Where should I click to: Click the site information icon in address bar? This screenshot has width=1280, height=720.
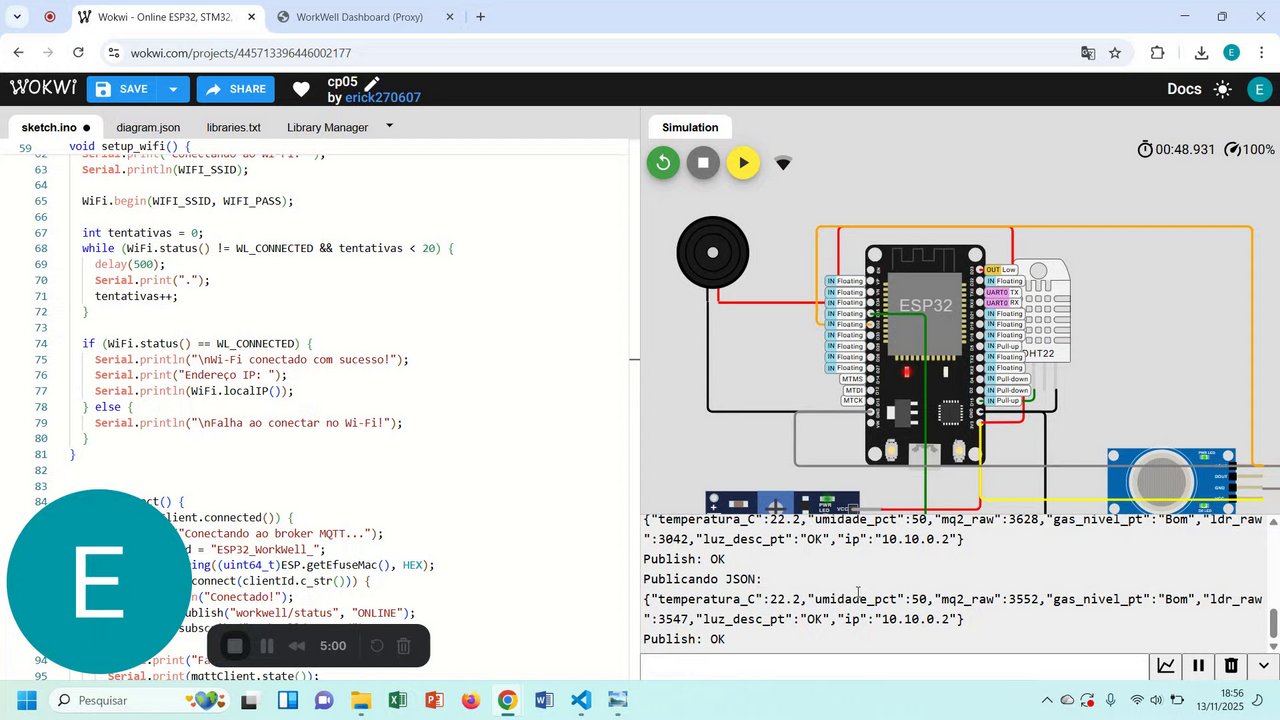pos(113,53)
